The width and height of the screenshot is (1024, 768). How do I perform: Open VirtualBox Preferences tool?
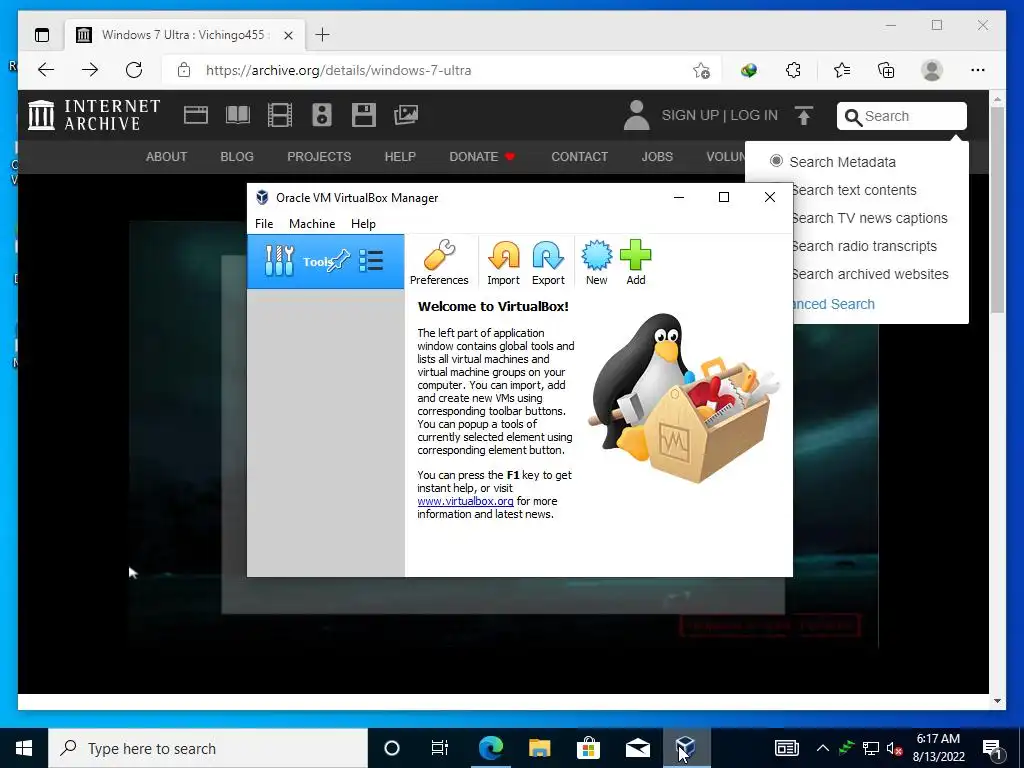pos(439,263)
